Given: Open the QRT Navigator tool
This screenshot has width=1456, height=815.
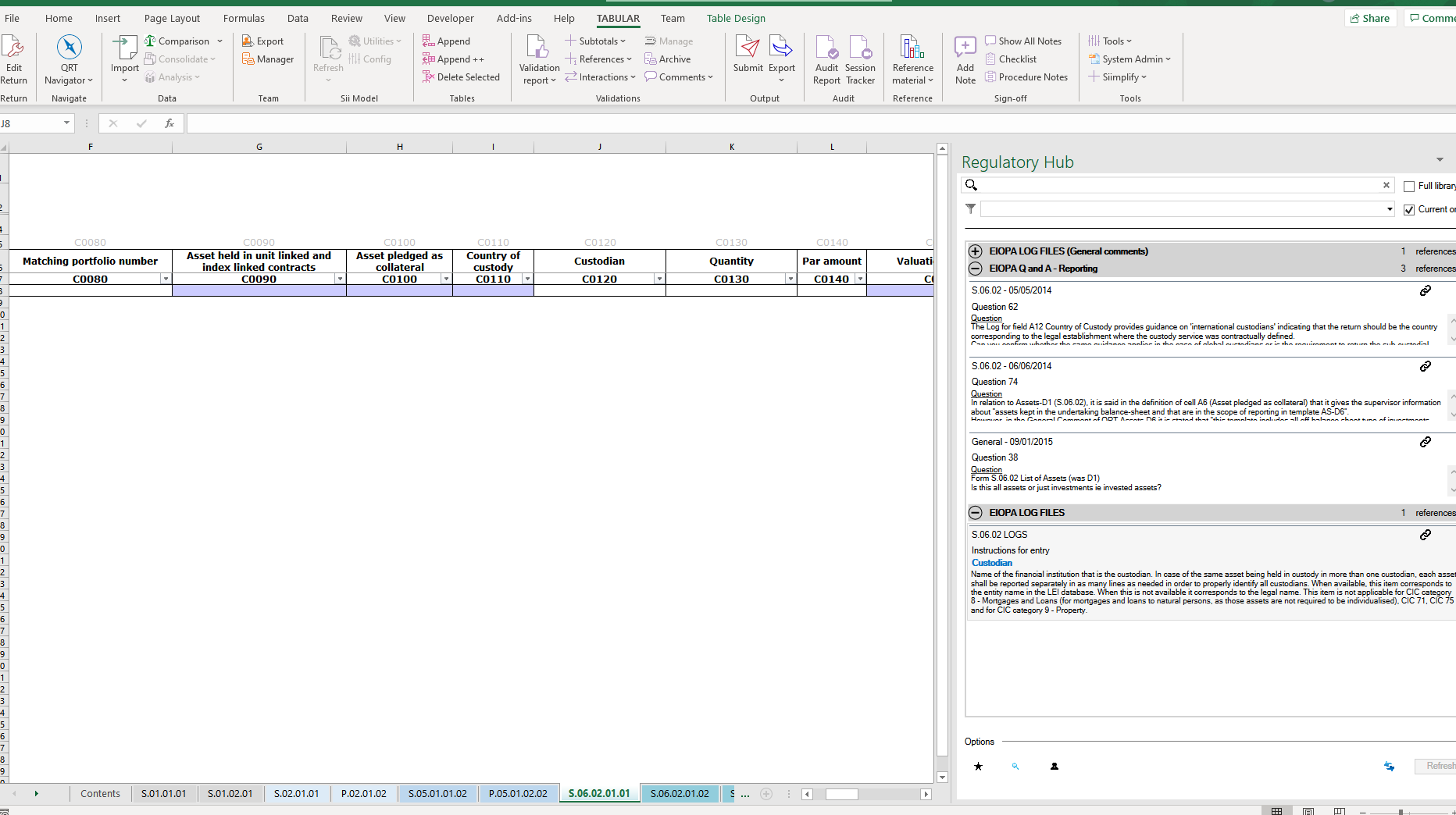Looking at the screenshot, I should pyautogui.click(x=69, y=59).
